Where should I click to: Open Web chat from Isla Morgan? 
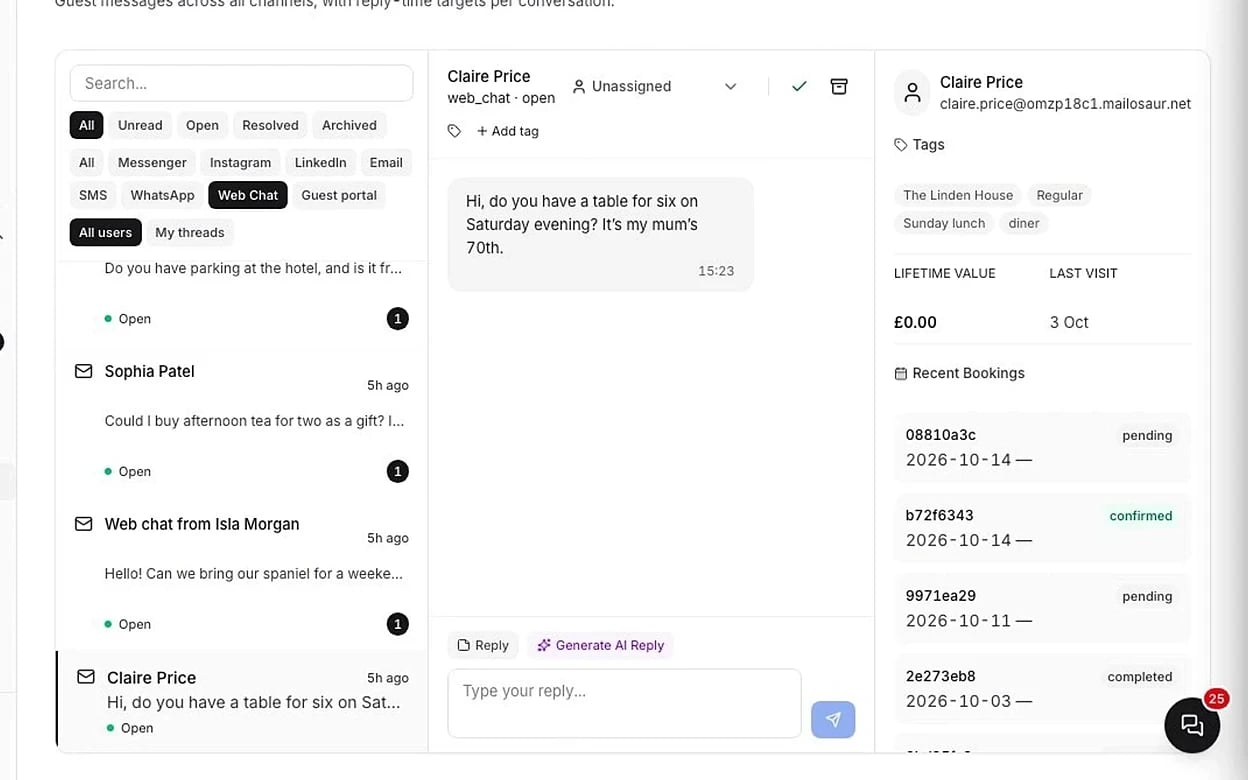pos(241,574)
